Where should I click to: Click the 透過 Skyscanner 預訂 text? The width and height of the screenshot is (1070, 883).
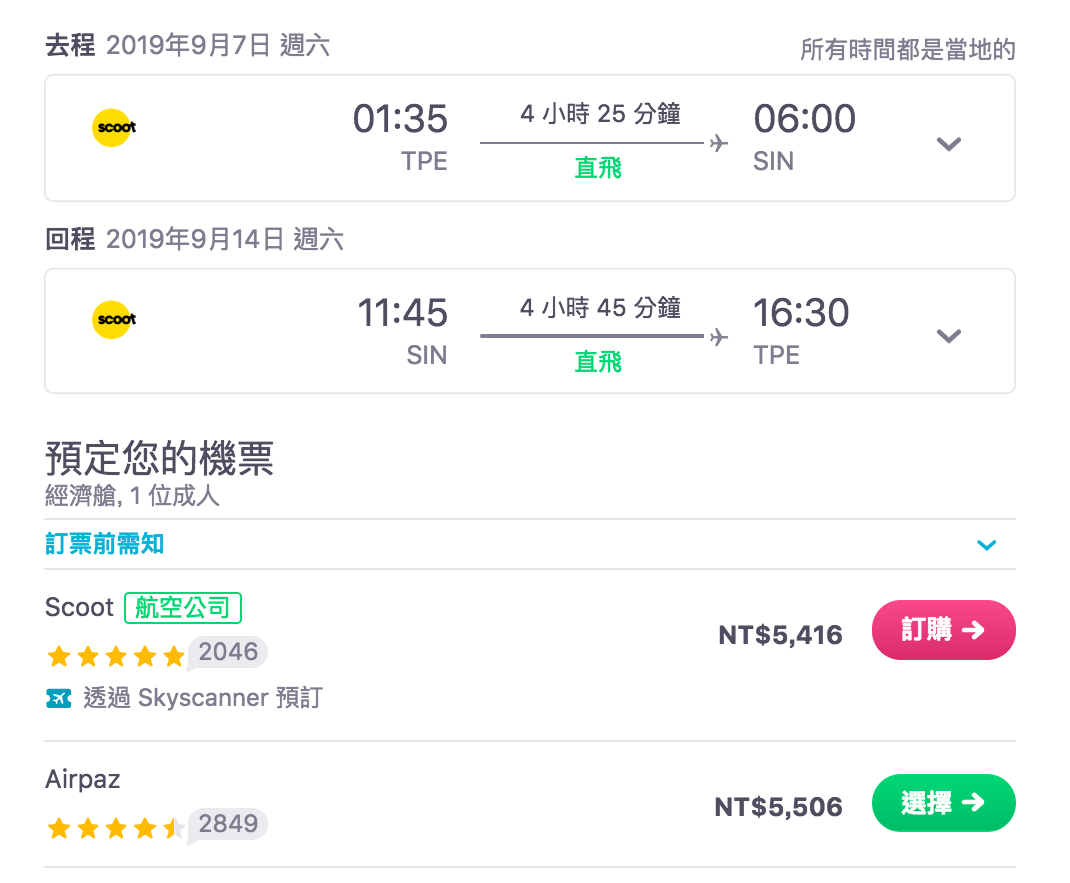tap(202, 697)
